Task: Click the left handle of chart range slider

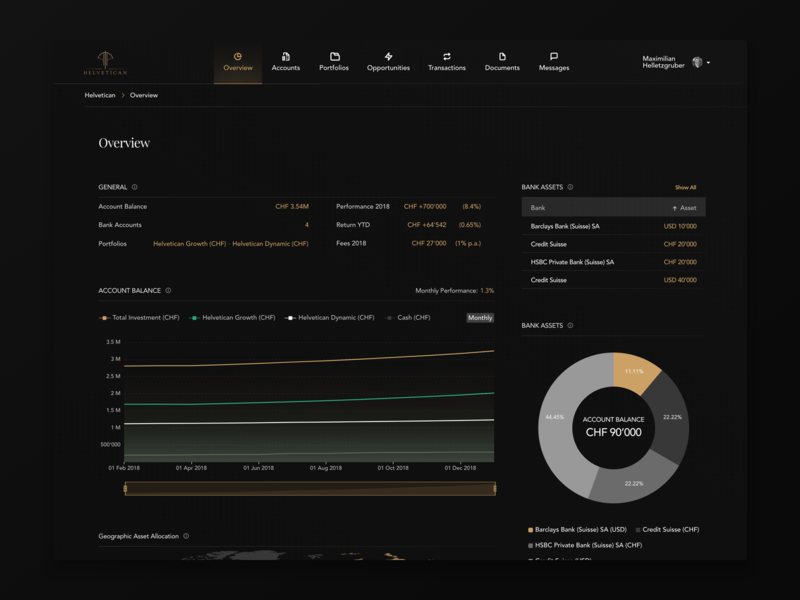Action: 126,489
